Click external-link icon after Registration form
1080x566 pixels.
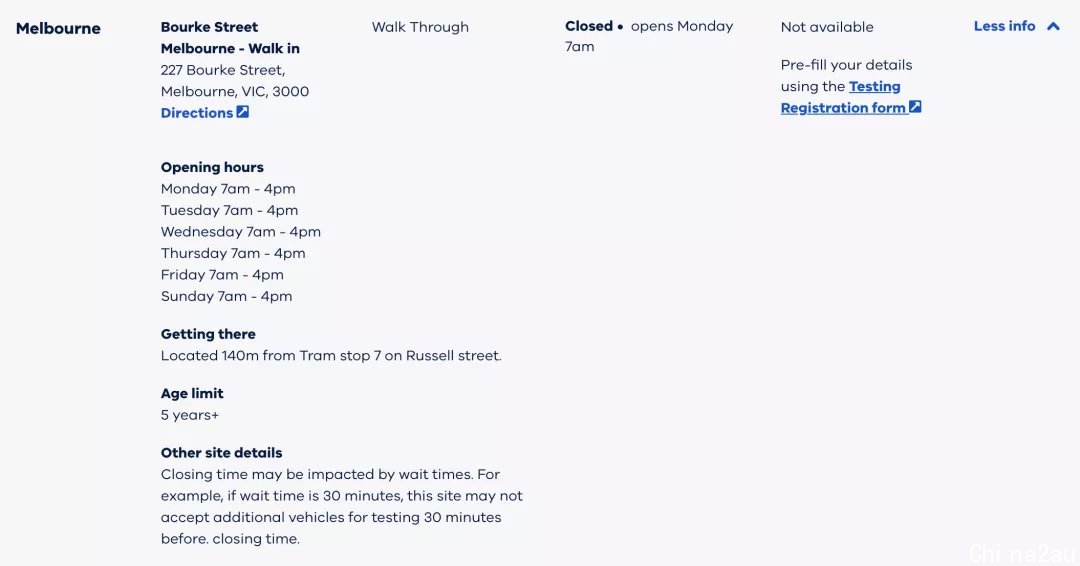pyautogui.click(x=915, y=107)
